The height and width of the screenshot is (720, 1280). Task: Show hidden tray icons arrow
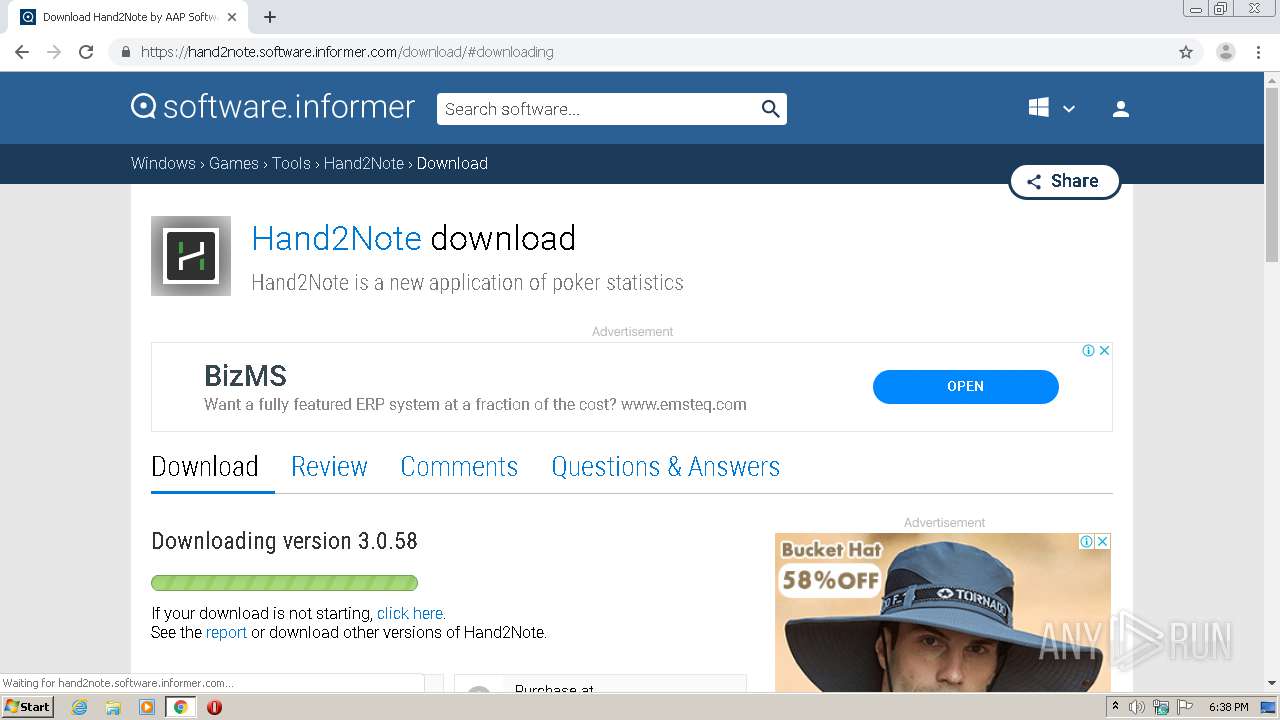pos(1115,707)
